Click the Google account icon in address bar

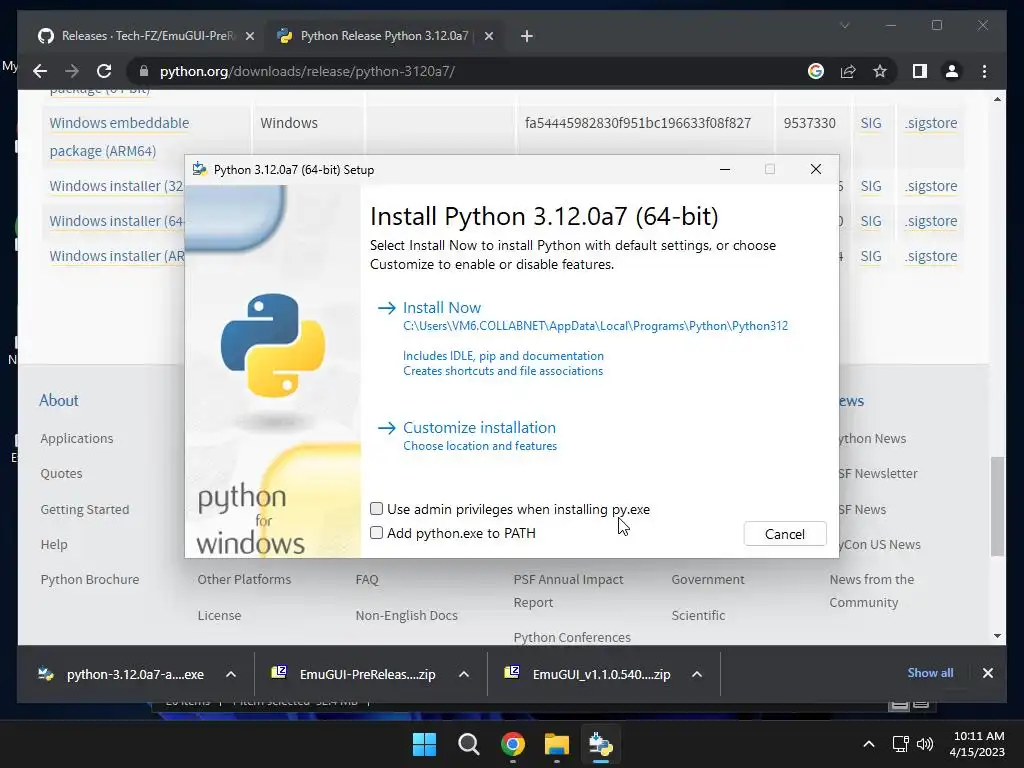[x=816, y=71]
